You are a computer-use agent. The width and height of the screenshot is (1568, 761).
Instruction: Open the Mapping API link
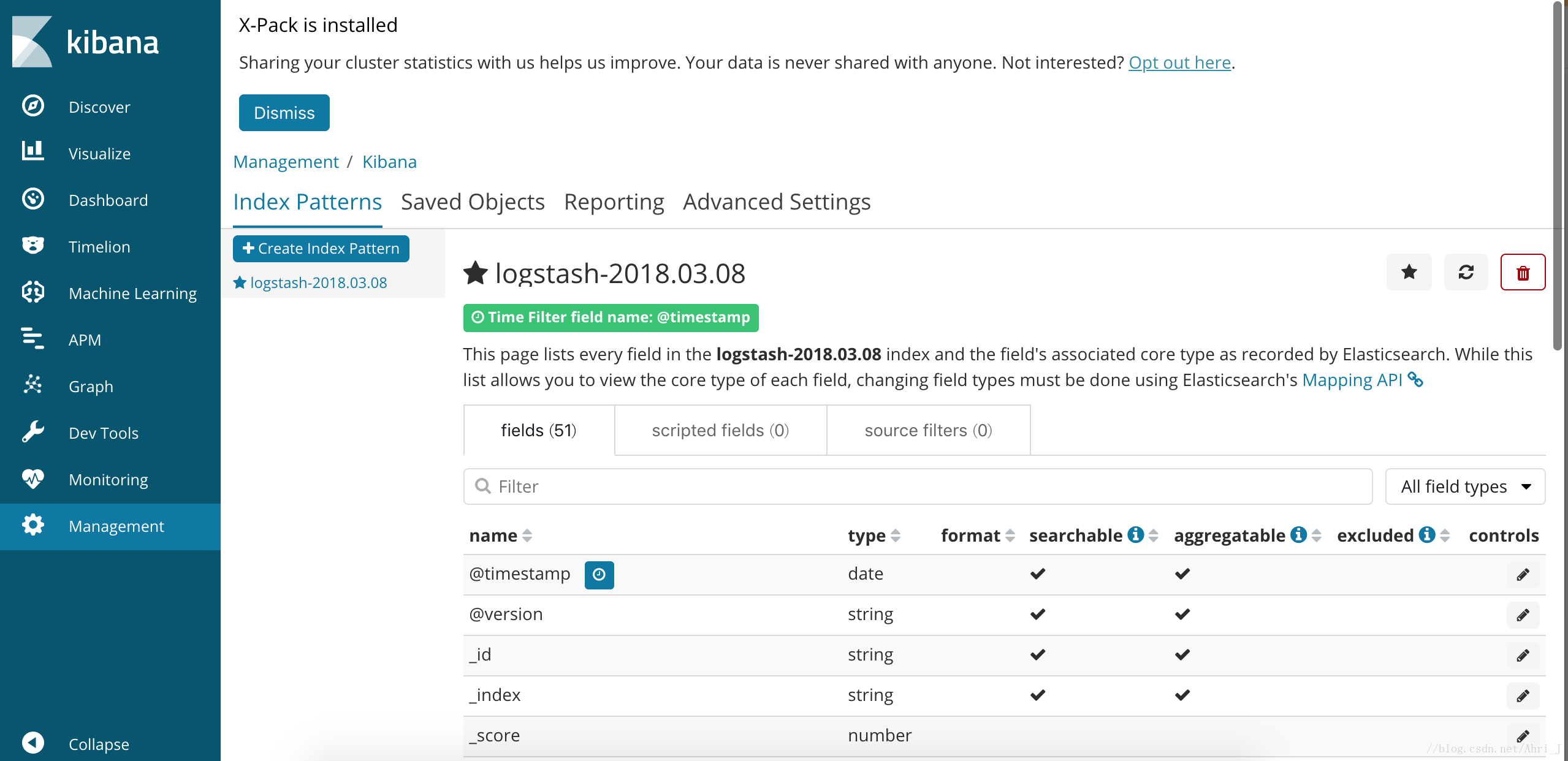[x=1362, y=380]
